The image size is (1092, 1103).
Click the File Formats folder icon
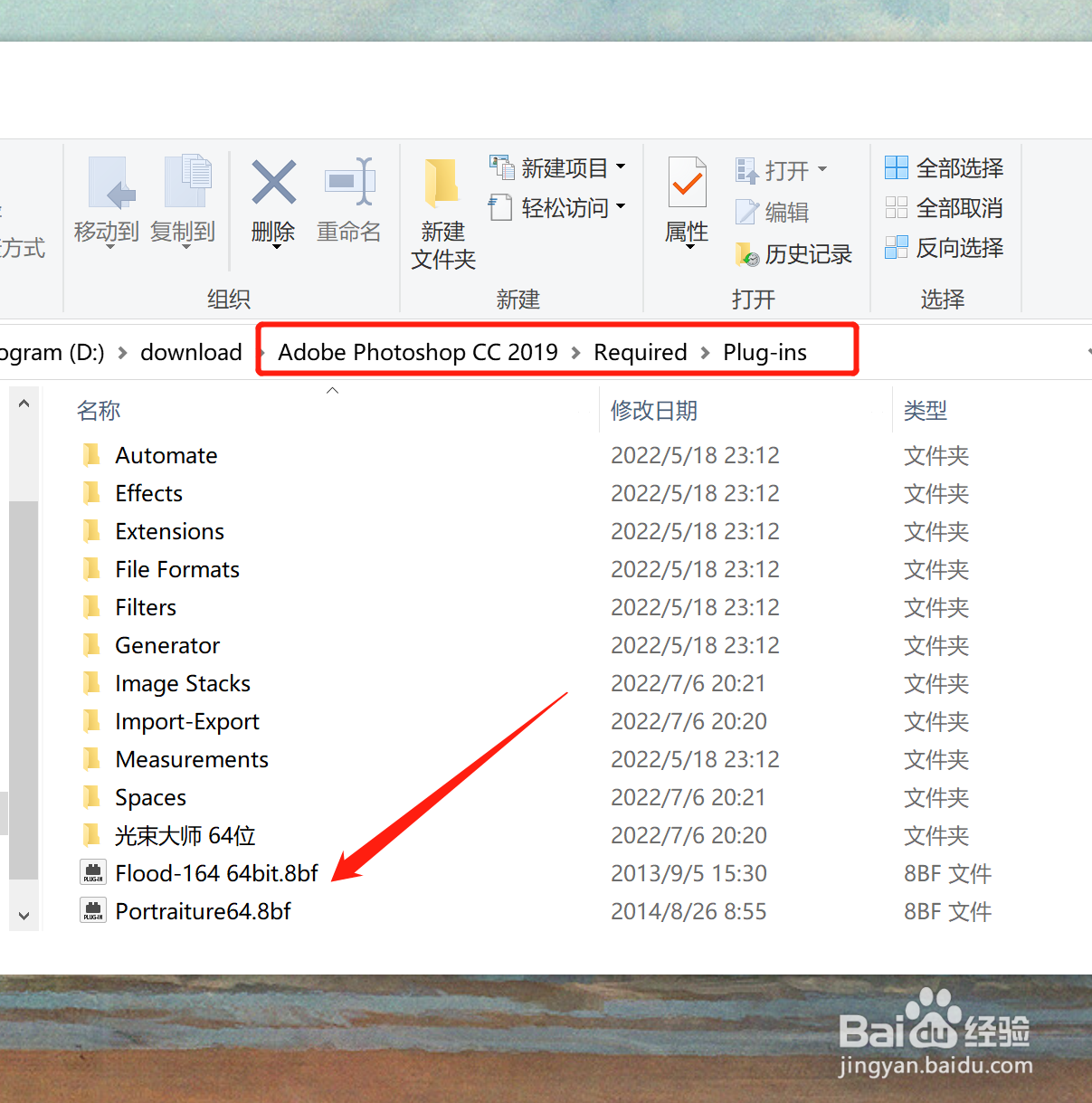[x=91, y=569]
